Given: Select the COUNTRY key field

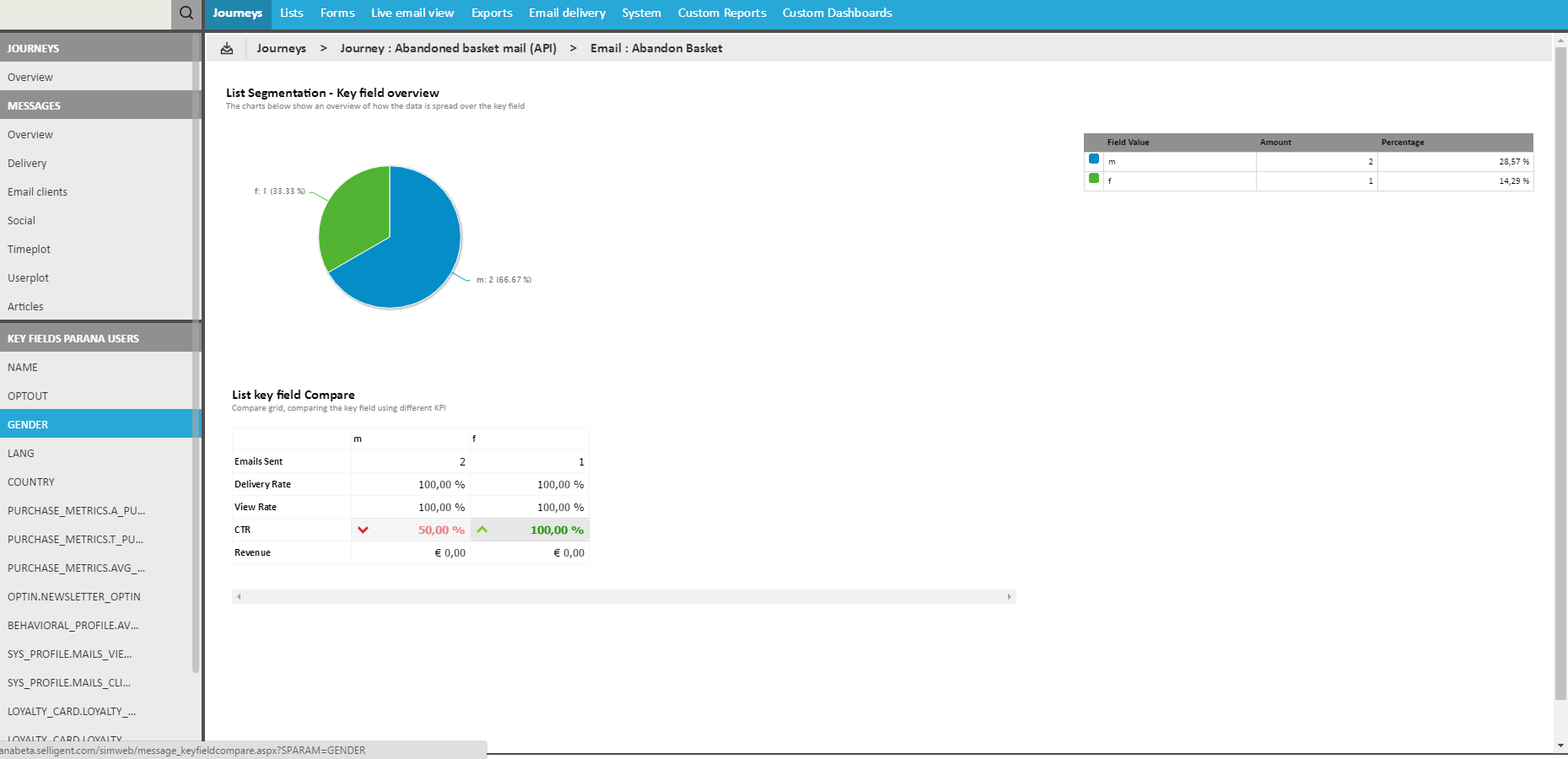Looking at the screenshot, I should (31, 482).
